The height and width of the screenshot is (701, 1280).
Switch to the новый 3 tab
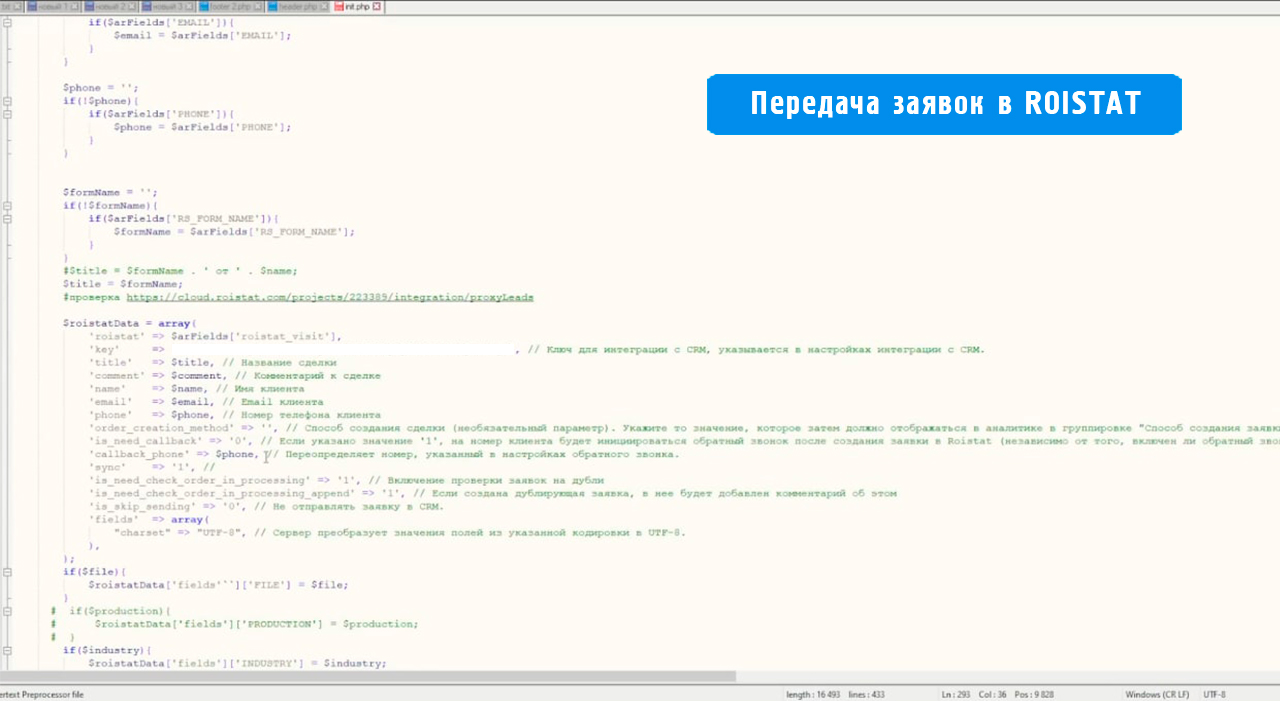tap(167, 6)
